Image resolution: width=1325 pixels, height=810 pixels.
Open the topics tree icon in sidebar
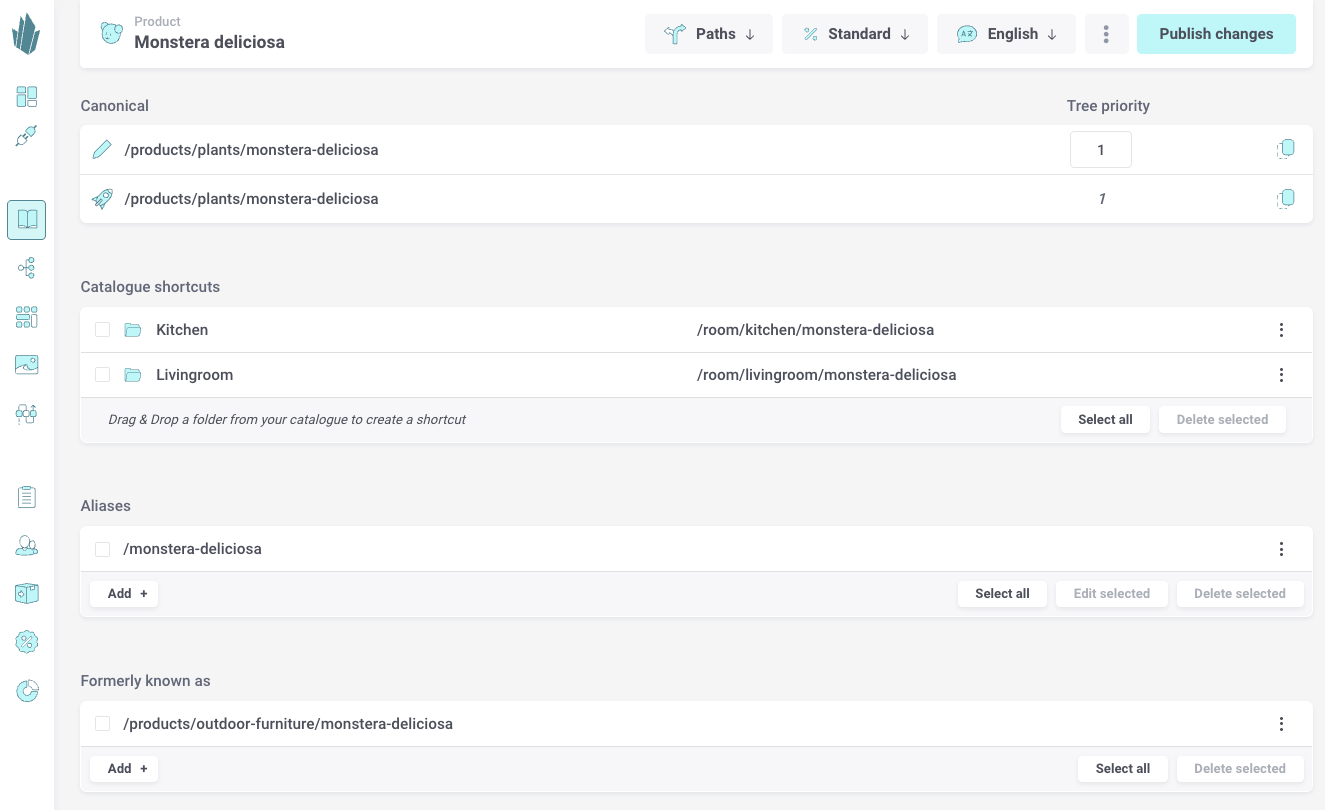tap(27, 268)
